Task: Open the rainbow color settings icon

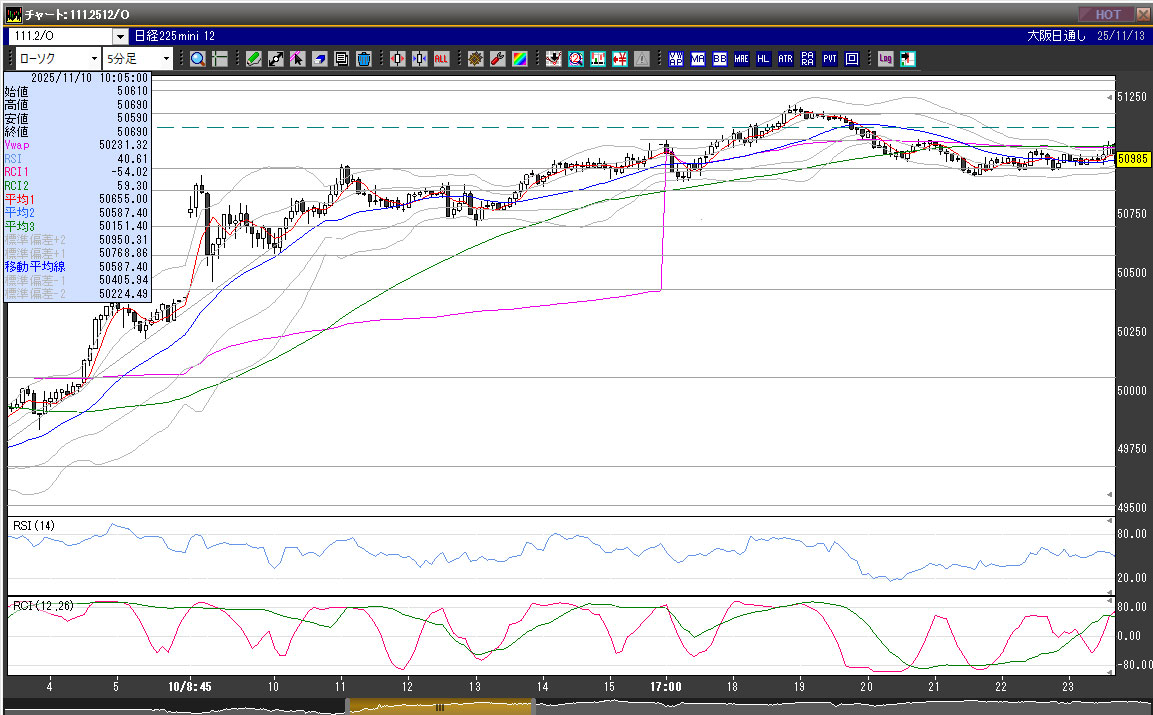Action: (x=519, y=59)
